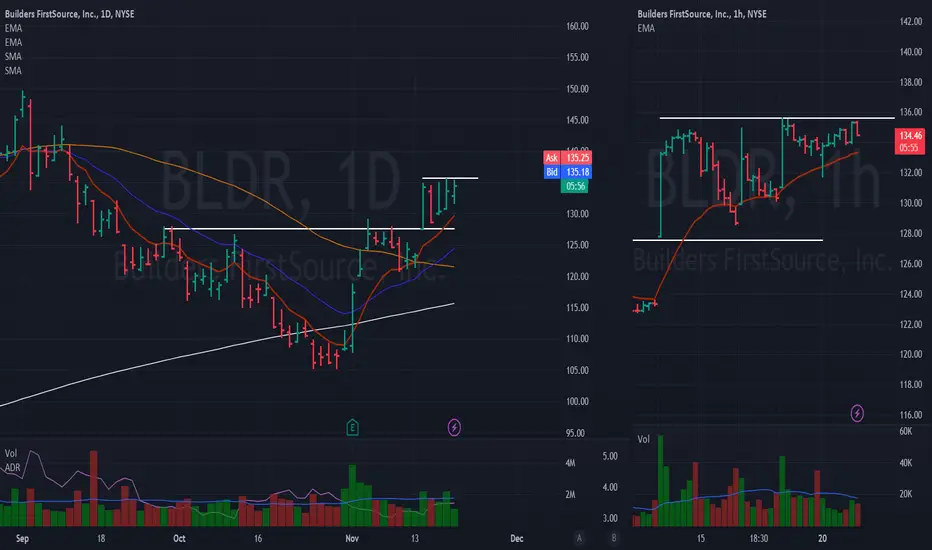
Task: Click the 05:55 countdown on the 1h chart
Action: [x=909, y=147]
